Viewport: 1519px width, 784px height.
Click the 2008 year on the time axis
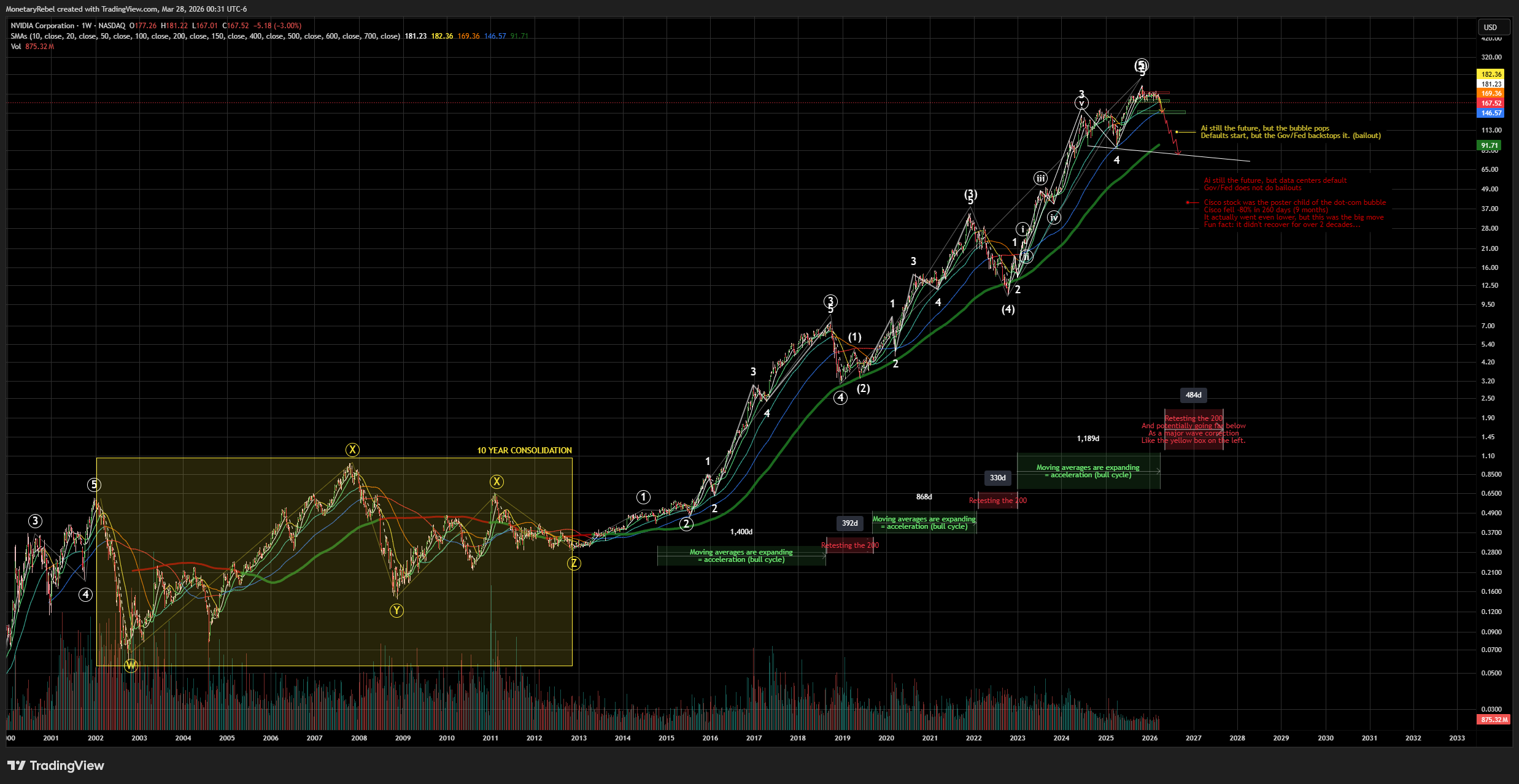(x=358, y=738)
